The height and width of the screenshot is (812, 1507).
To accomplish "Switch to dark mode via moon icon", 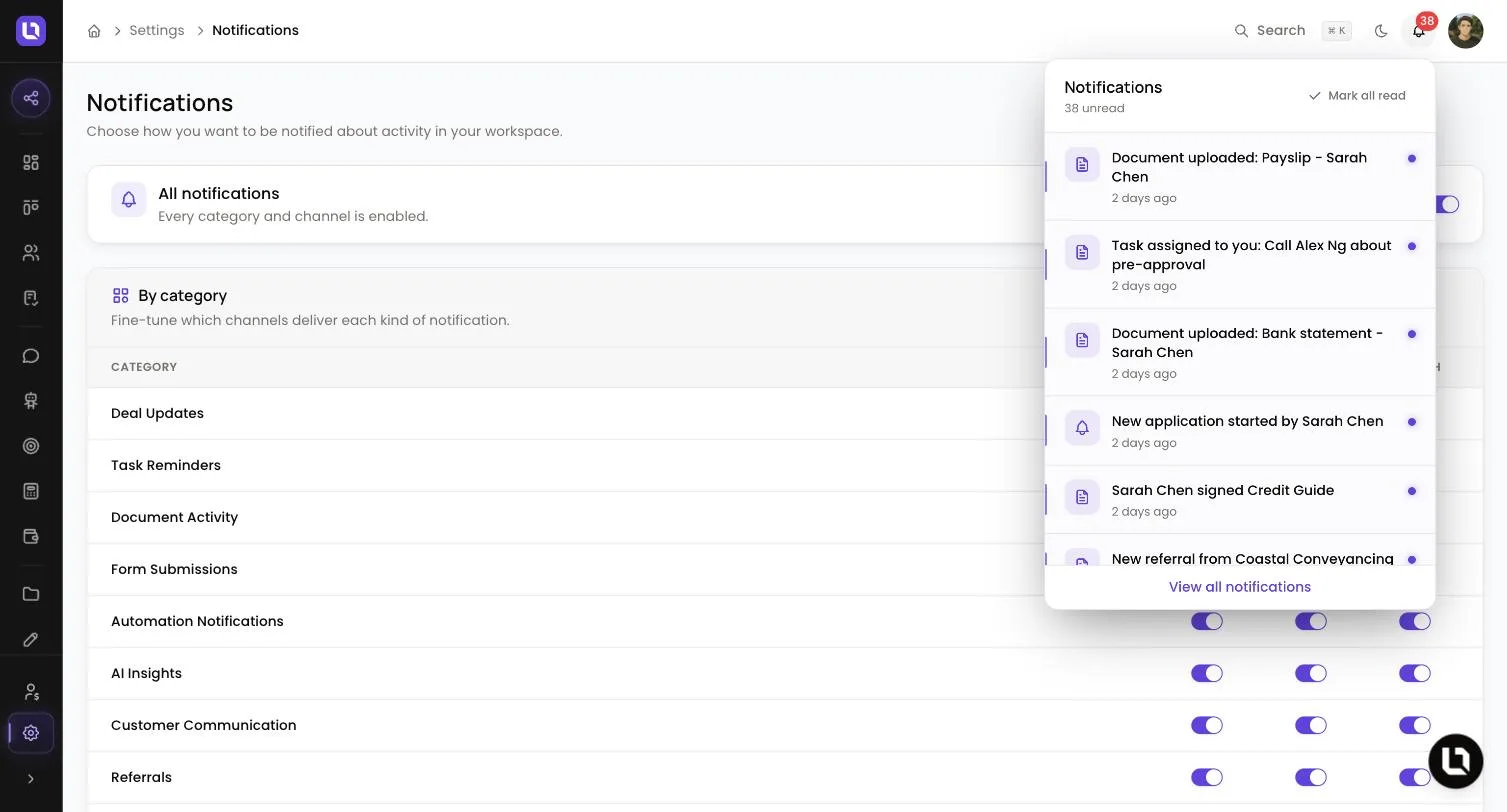I will (x=1381, y=31).
